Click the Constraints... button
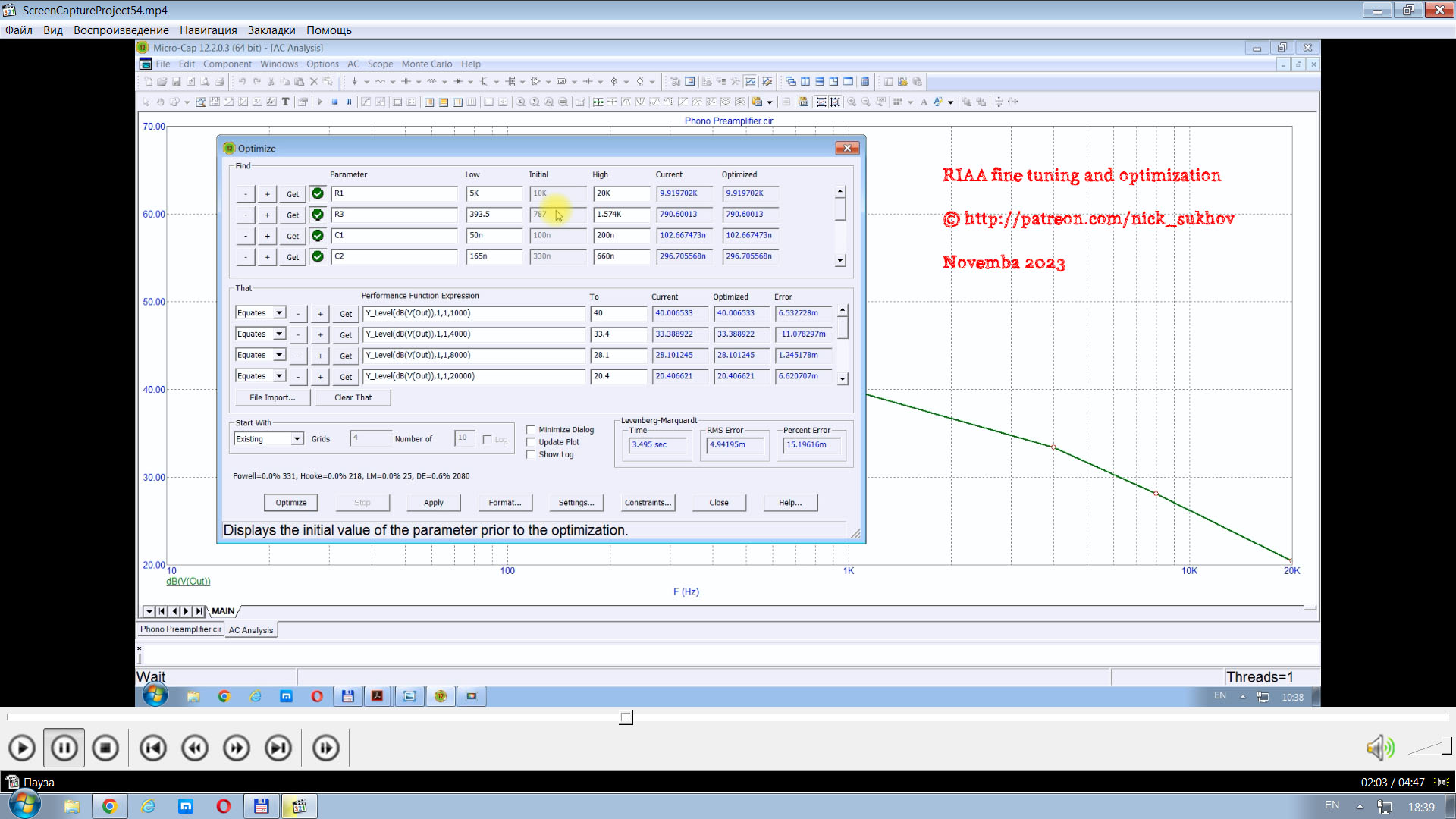Image resolution: width=1456 pixels, height=819 pixels. pos(648,502)
